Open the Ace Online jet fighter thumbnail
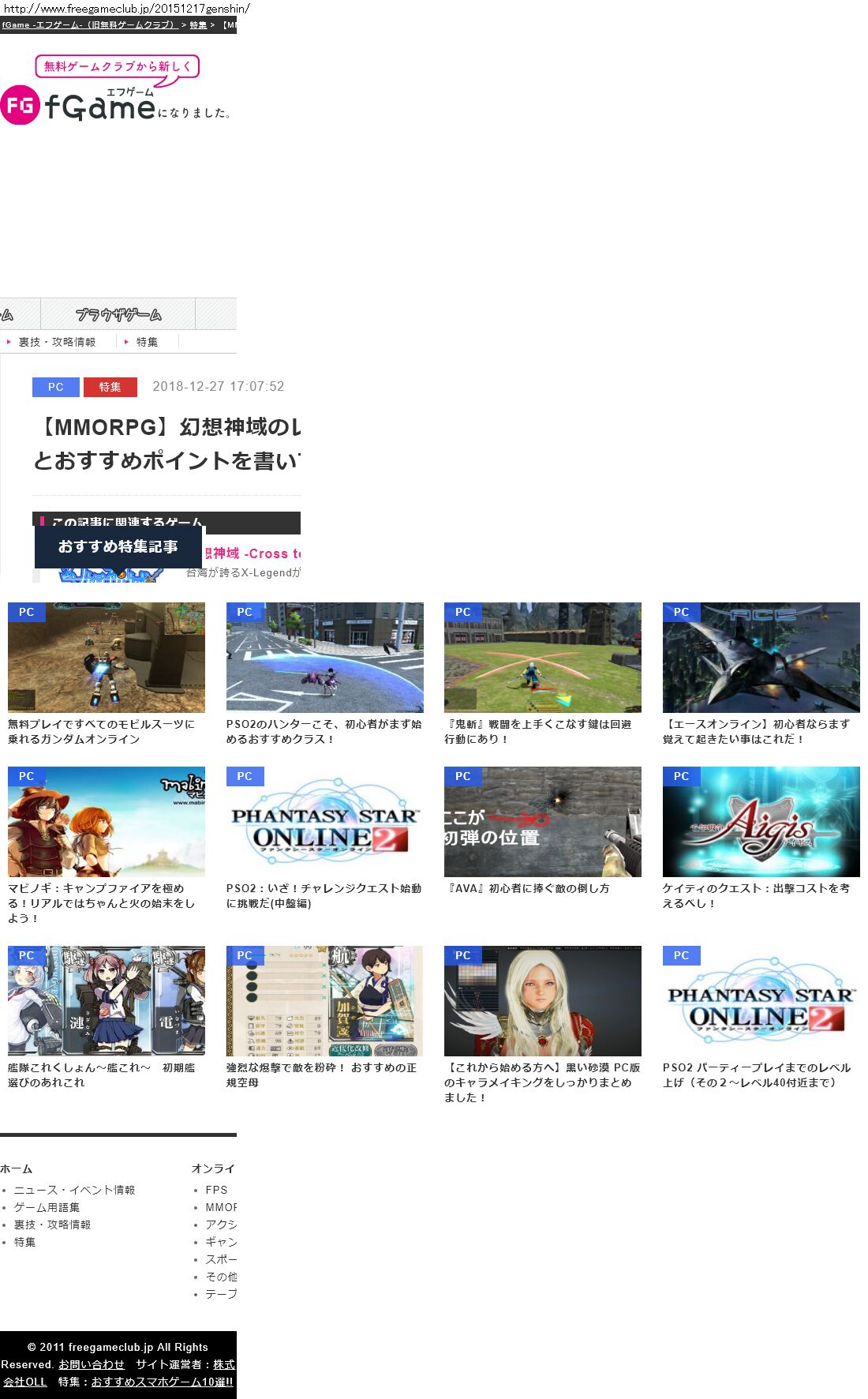The height and width of the screenshot is (1399, 868). tap(761, 658)
